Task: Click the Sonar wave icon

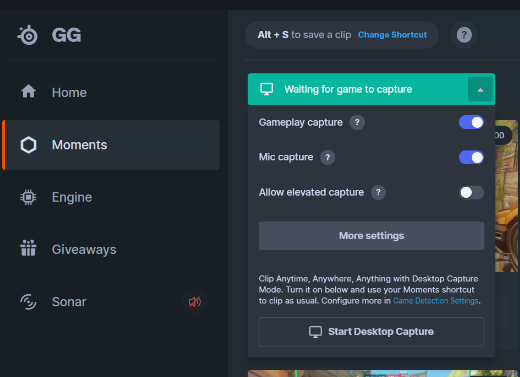Action: click(x=28, y=302)
